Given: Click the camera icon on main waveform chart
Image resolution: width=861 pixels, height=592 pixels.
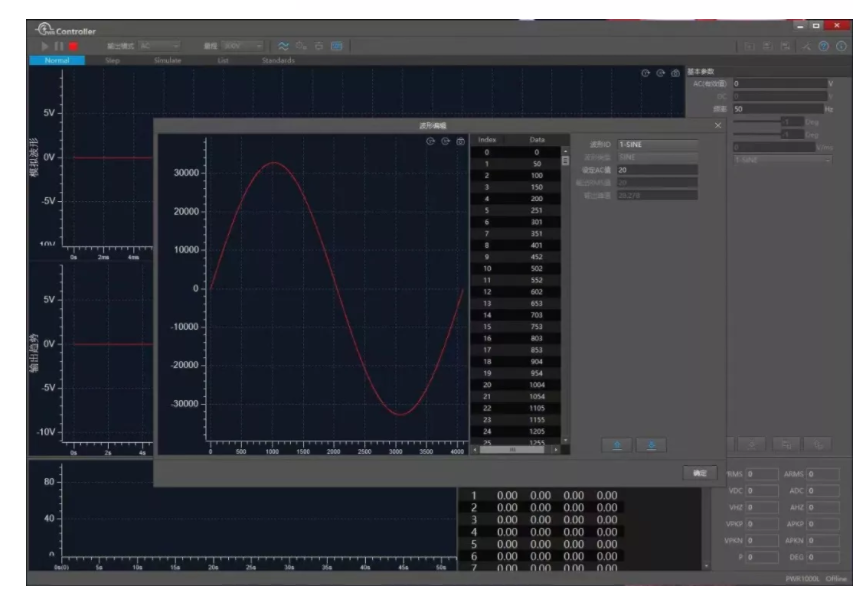Looking at the screenshot, I should [x=675, y=73].
